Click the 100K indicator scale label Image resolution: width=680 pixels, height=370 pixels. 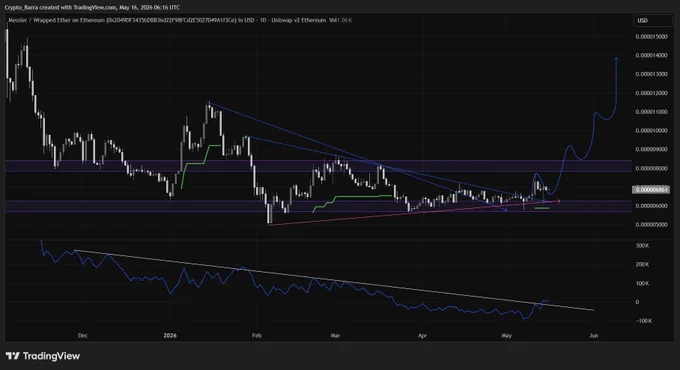[642, 283]
